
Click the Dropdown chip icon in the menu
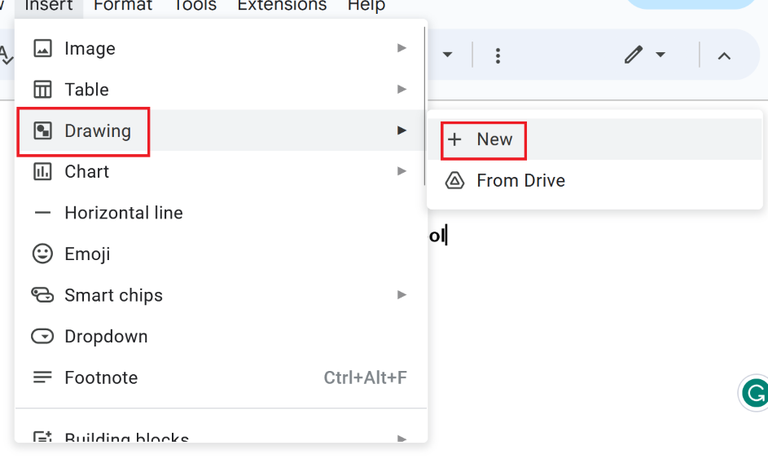pos(43,336)
